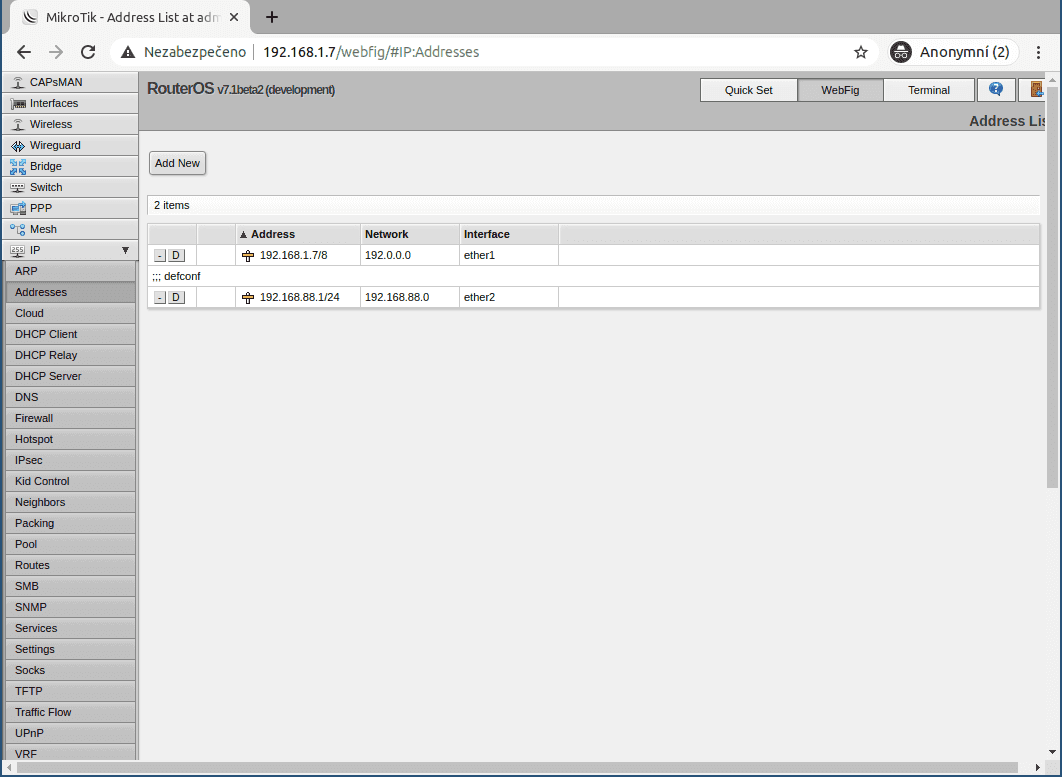Screen dimensions: 1062x777
Task: Open the help question mark icon
Action: 996,89
